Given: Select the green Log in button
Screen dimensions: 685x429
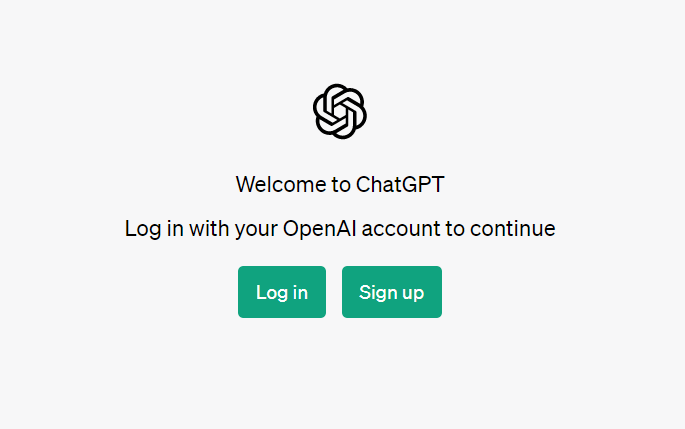Looking at the screenshot, I should [x=282, y=292].
